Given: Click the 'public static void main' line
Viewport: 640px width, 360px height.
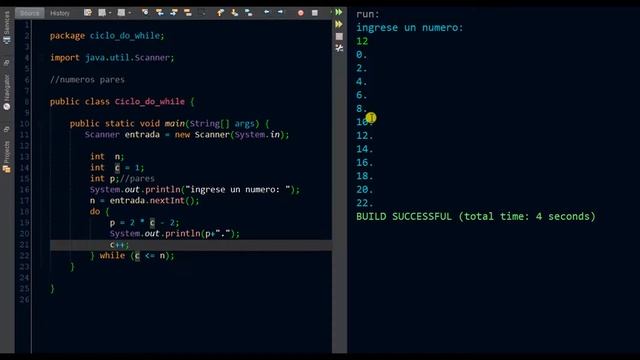Looking at the screenshot, I should [169, 124].
